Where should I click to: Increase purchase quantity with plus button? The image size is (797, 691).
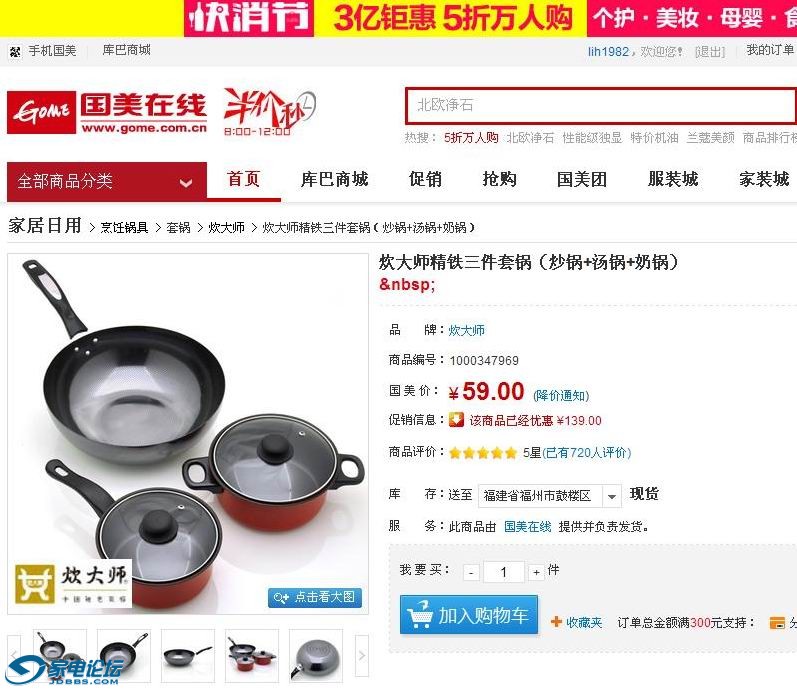pos(536,573)
